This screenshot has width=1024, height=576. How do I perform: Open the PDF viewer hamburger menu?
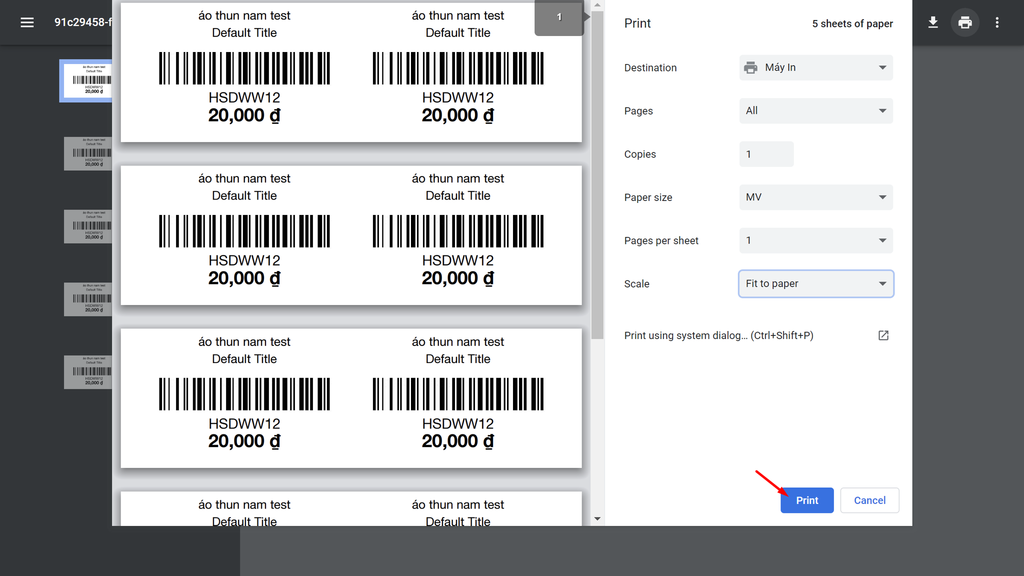[27, 23]
